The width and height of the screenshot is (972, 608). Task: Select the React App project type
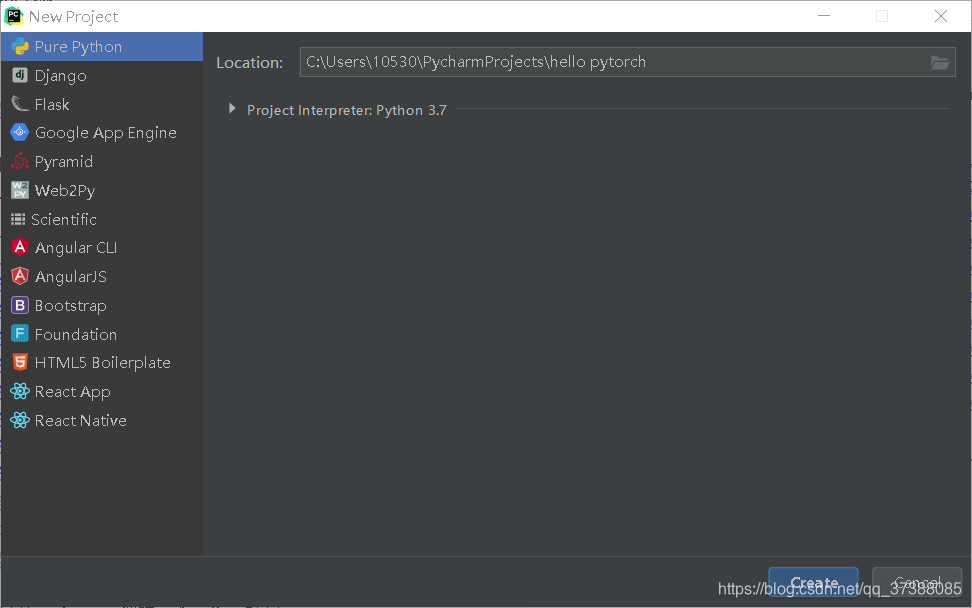coord(102,391)
